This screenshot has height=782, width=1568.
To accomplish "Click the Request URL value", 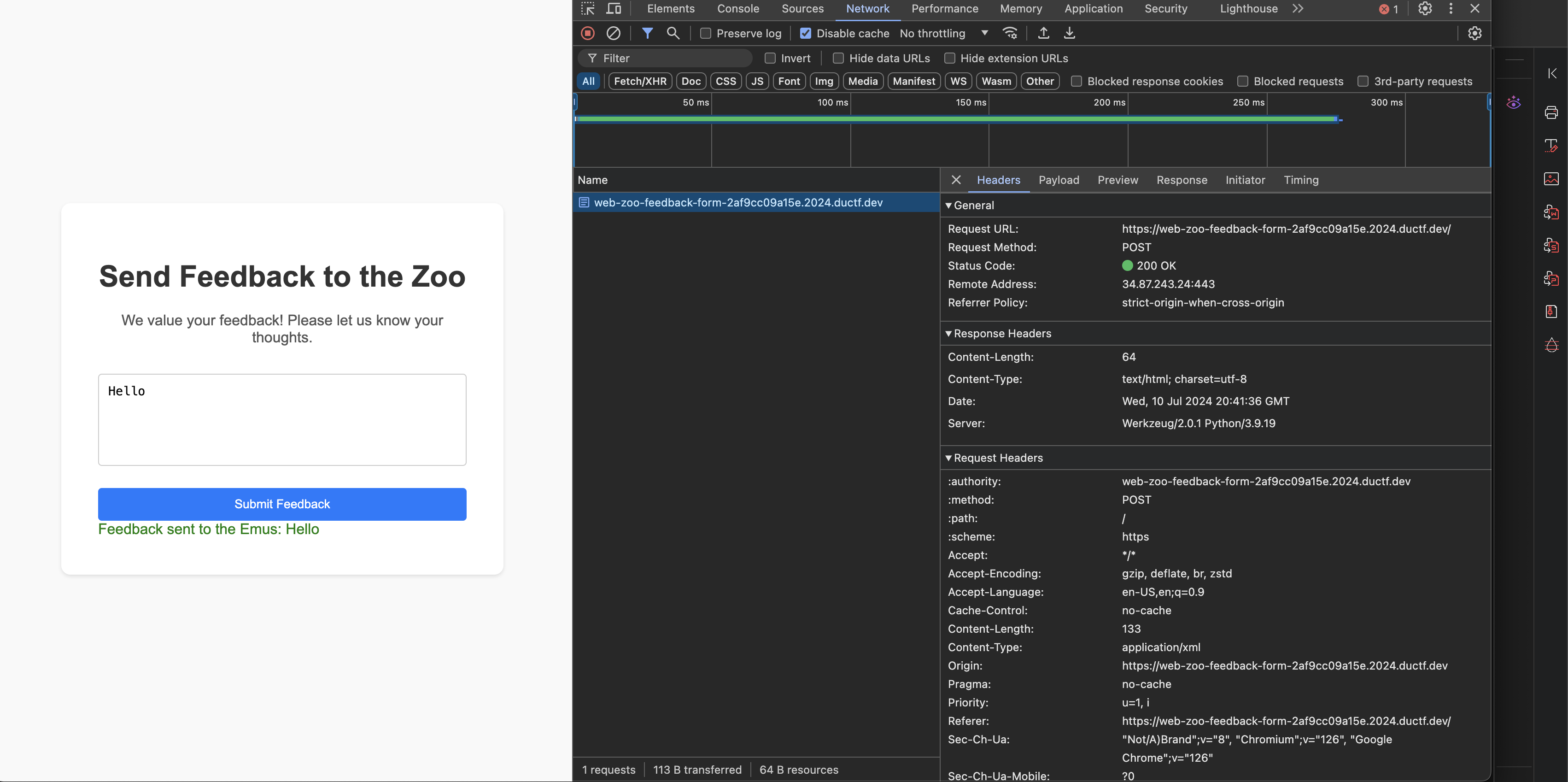I will [x=1286, y=229].
